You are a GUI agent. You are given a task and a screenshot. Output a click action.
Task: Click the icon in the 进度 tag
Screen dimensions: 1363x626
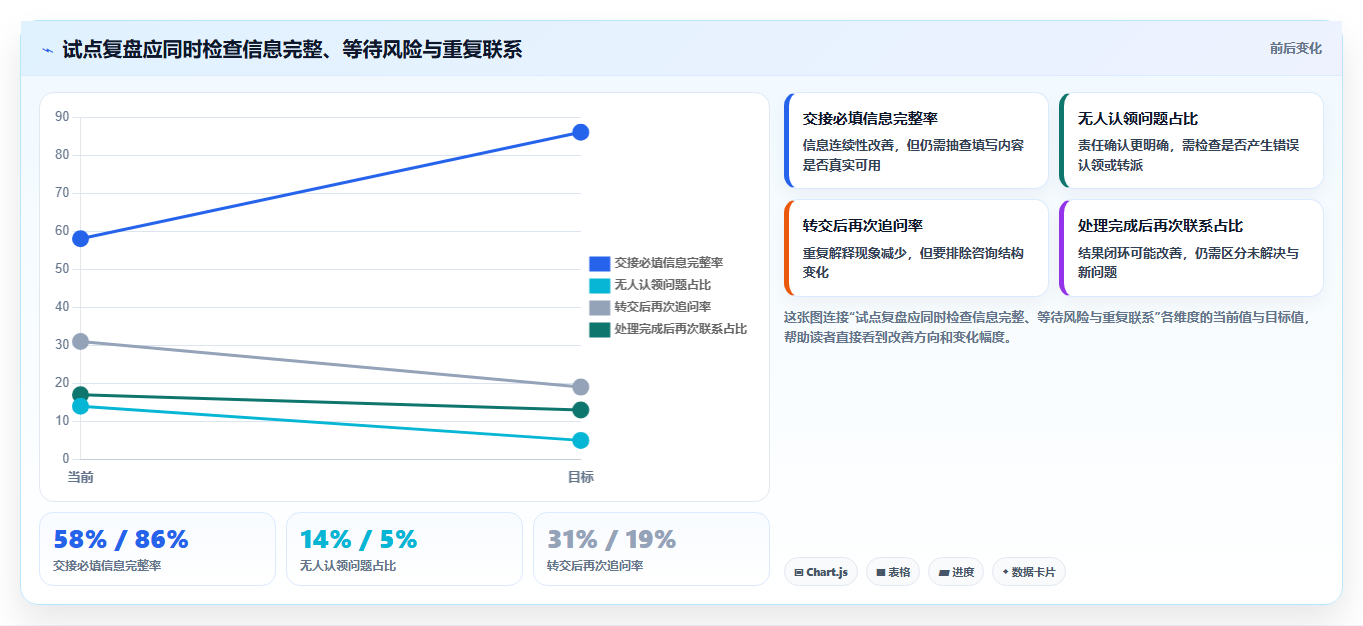943,573
